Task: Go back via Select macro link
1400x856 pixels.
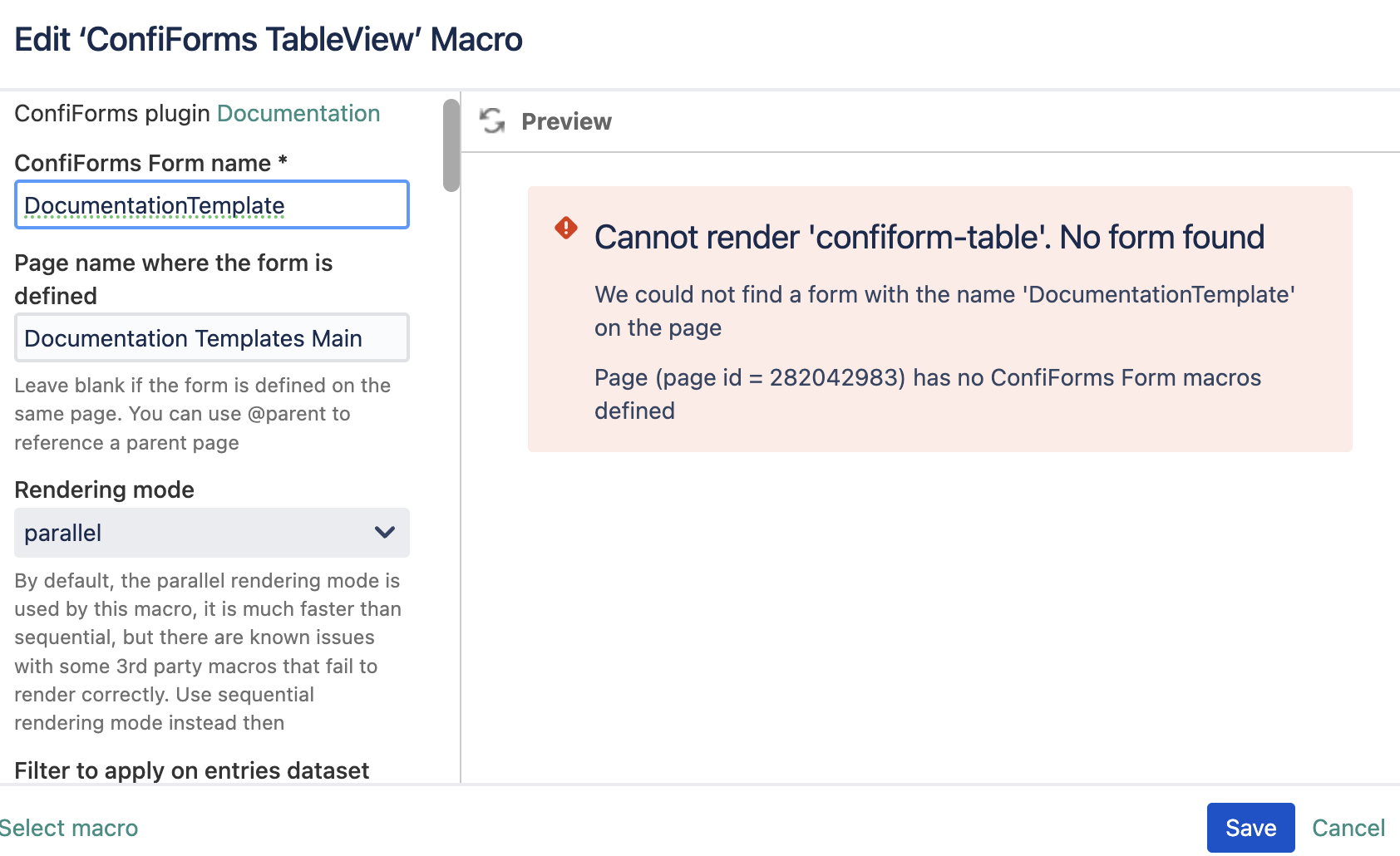Action: 69,828
